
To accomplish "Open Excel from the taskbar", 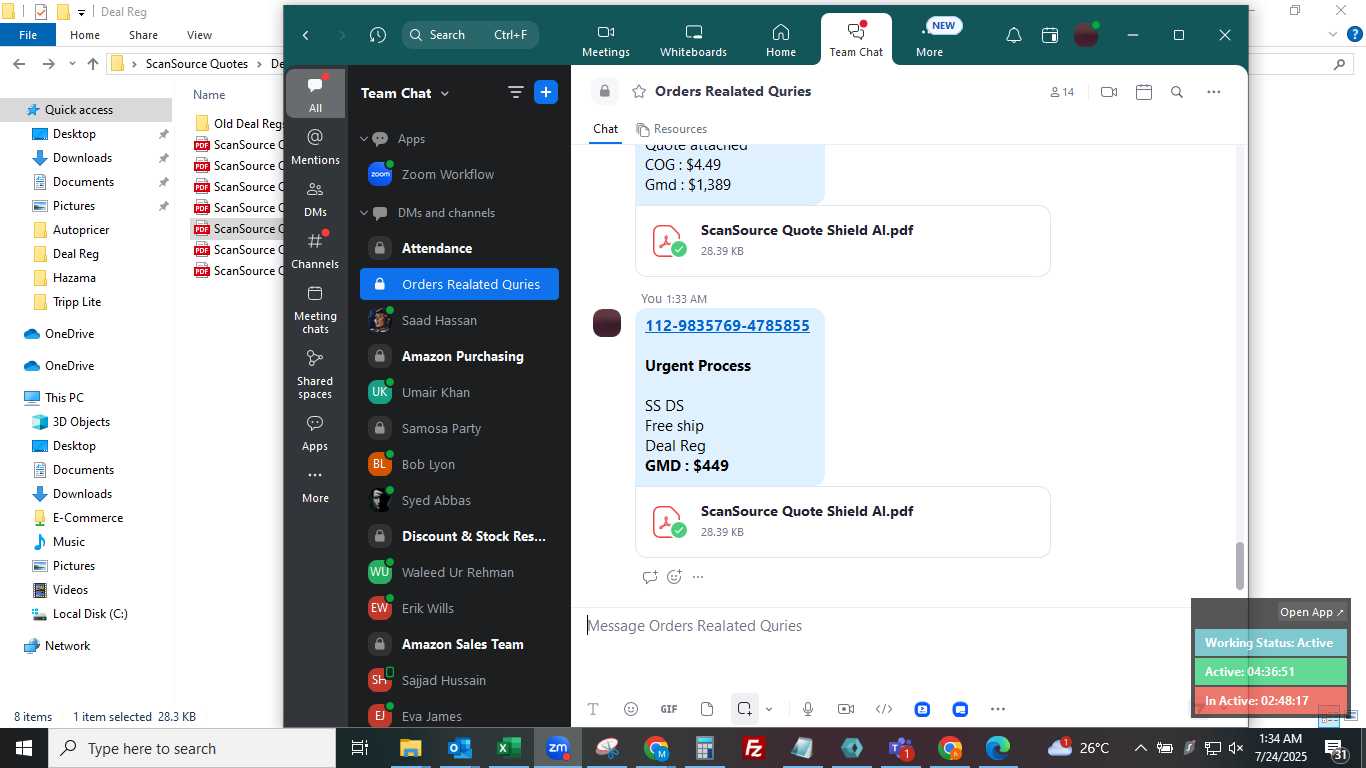I will [x=509, y=748].
